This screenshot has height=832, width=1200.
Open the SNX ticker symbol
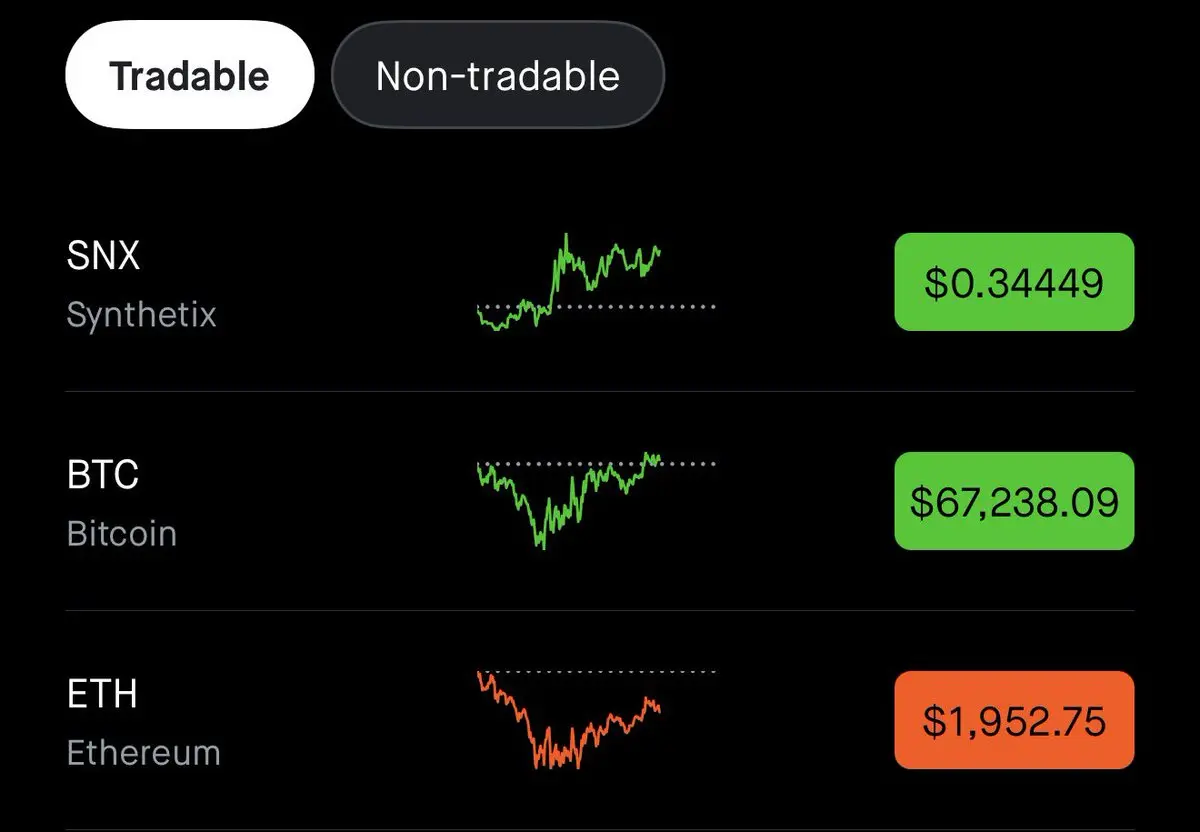[x=103, y=256]
